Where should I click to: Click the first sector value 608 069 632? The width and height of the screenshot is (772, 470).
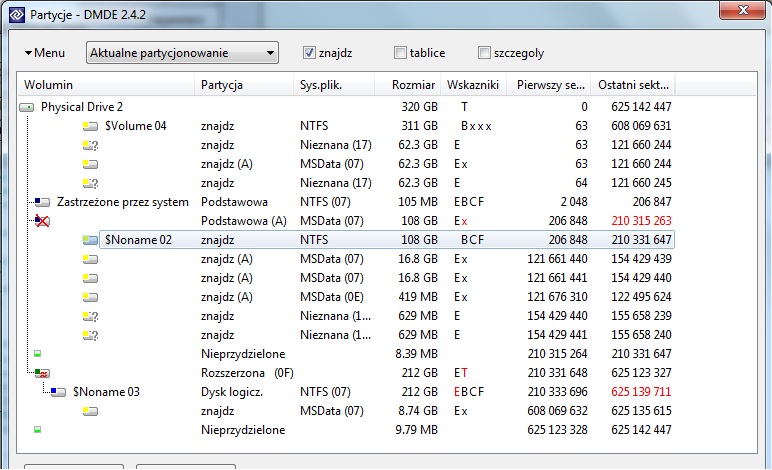(x=557, y=411)
